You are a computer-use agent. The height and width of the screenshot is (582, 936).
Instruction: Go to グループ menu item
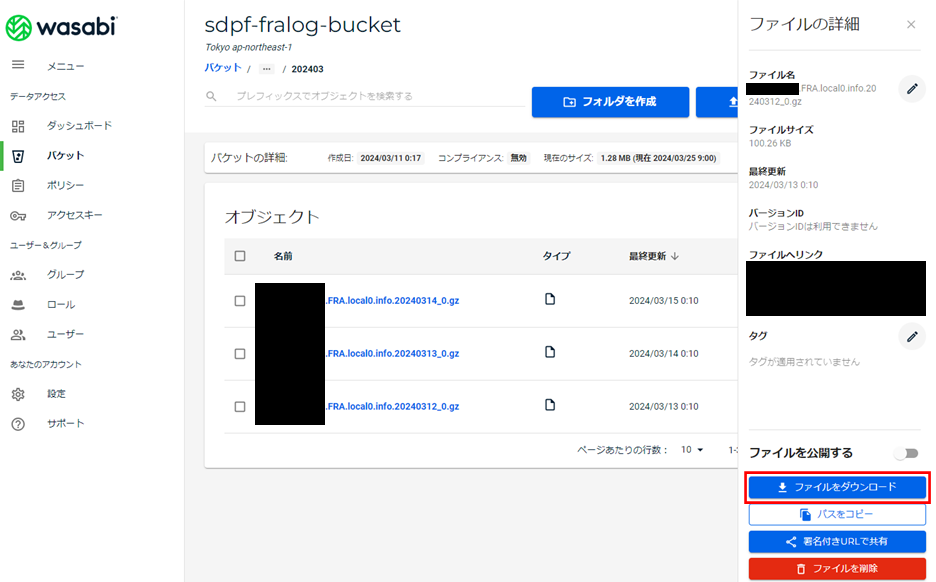pos(66,275)
